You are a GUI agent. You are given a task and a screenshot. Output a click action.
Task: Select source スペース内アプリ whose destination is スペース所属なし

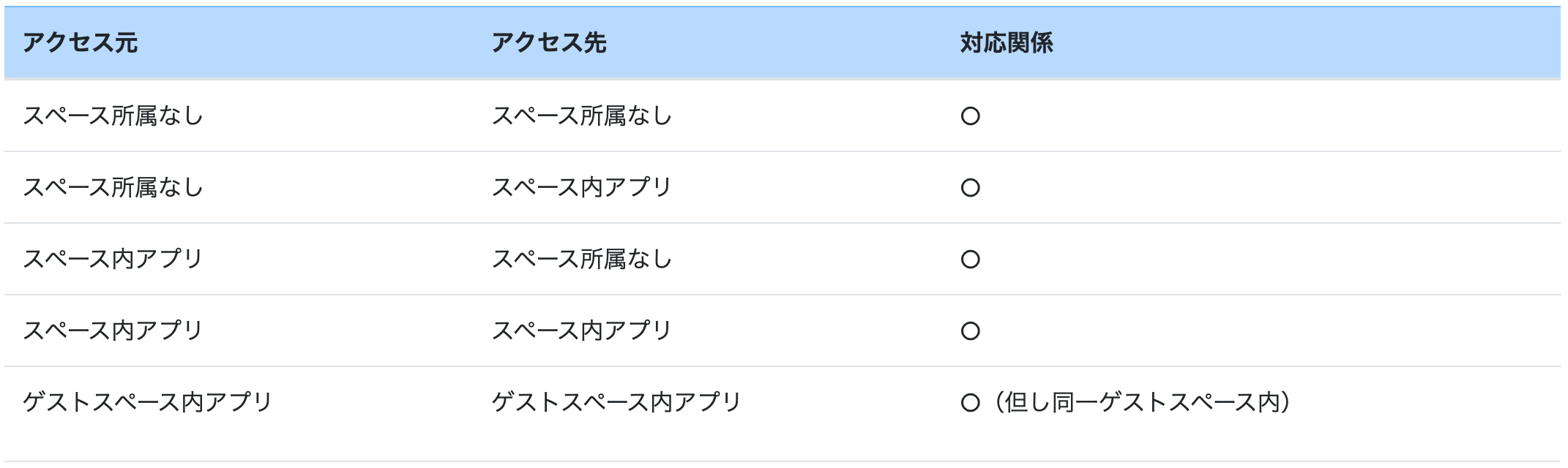(113, 260)
